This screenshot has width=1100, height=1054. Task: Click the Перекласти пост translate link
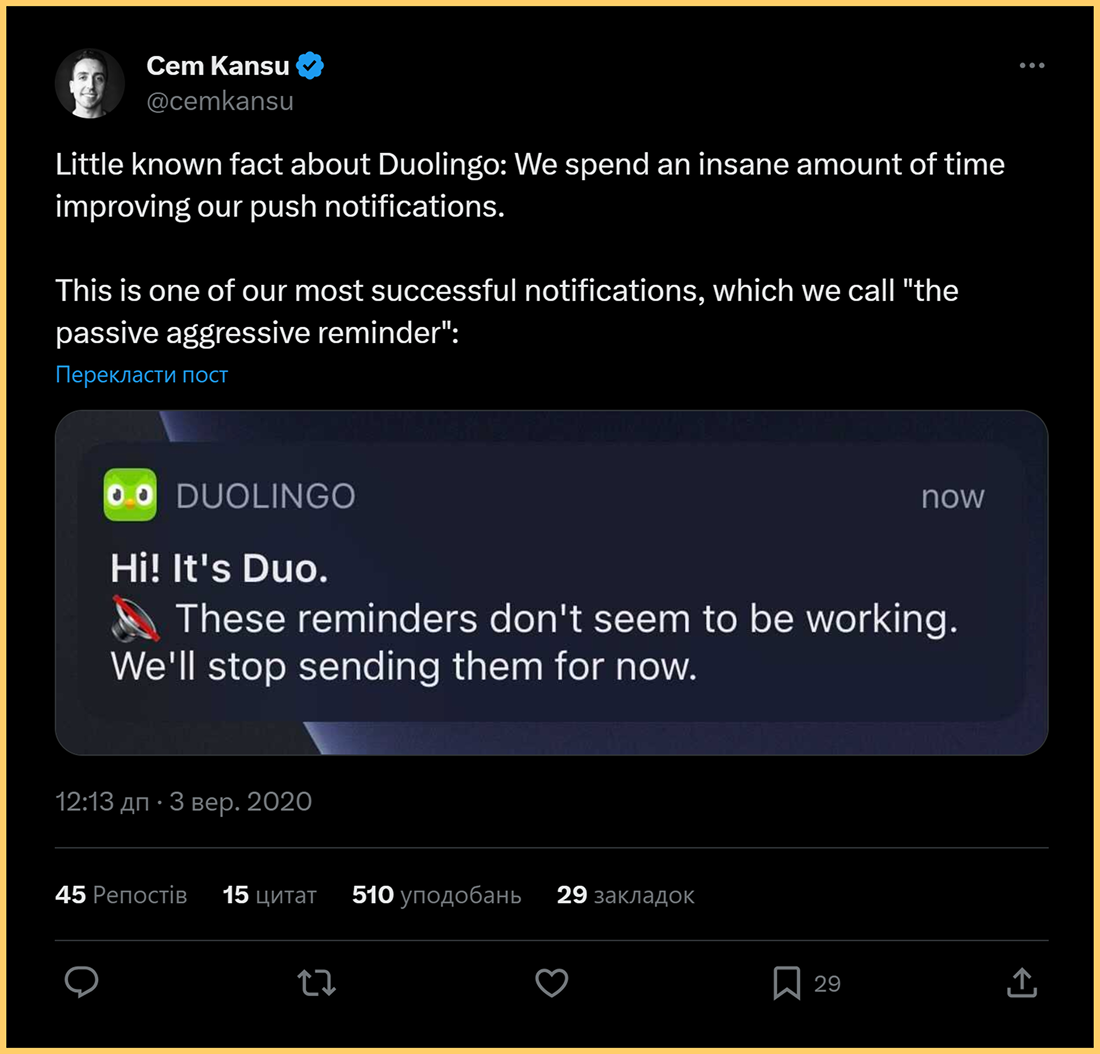click(142, 375)
